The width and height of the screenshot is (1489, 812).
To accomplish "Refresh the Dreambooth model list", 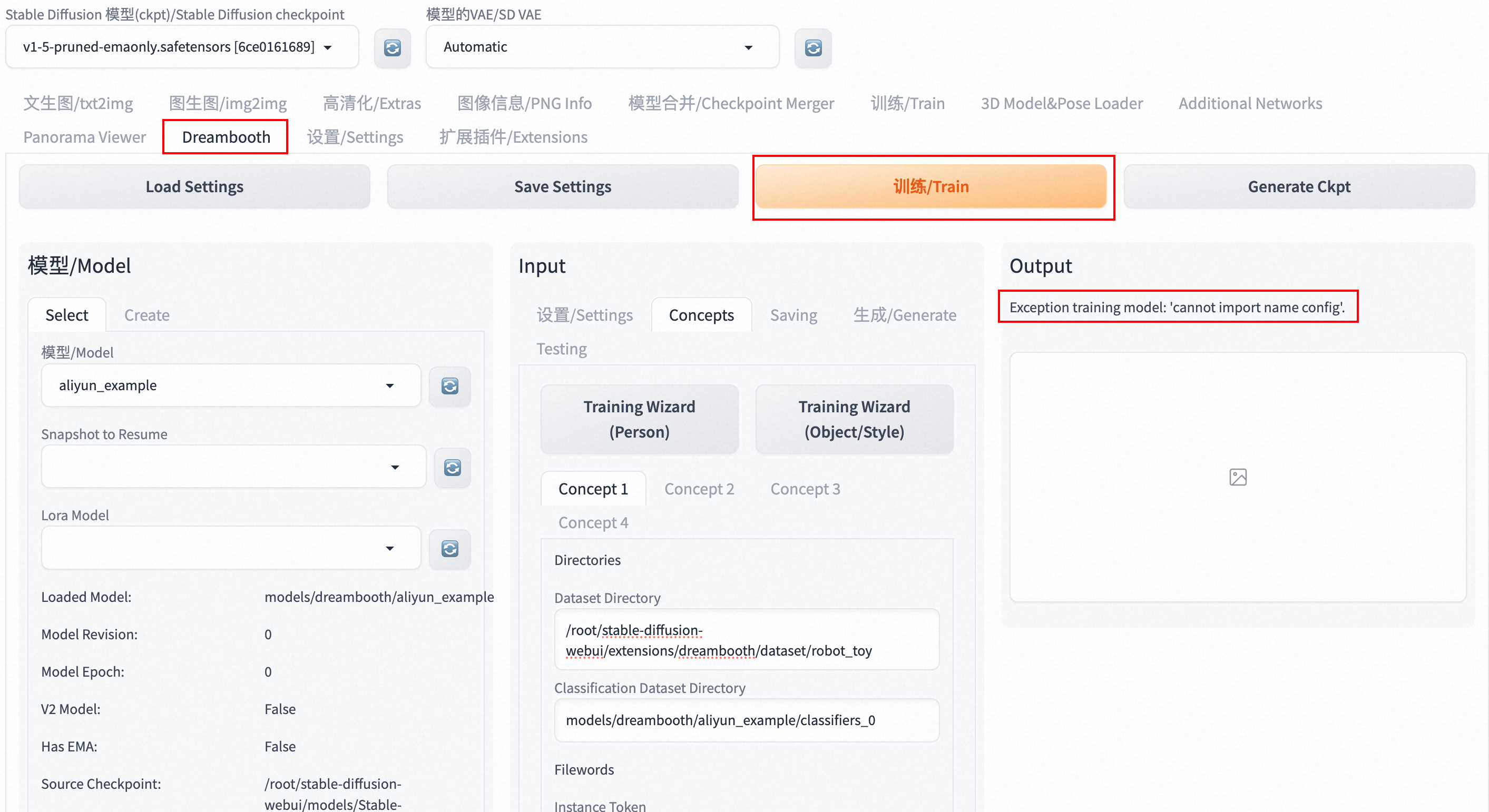I will pyautogui.click(x=449, y=386).
